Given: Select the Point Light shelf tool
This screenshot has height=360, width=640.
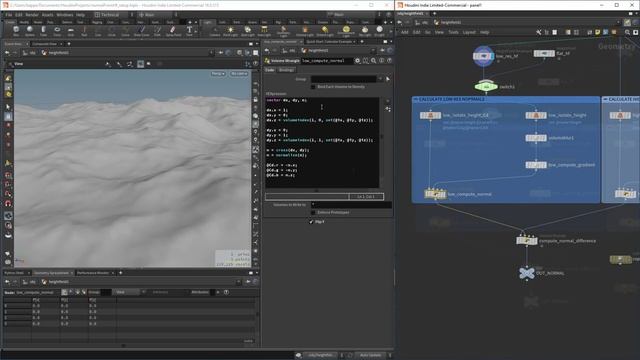Looking at the screenshot, I should (231, 31).
